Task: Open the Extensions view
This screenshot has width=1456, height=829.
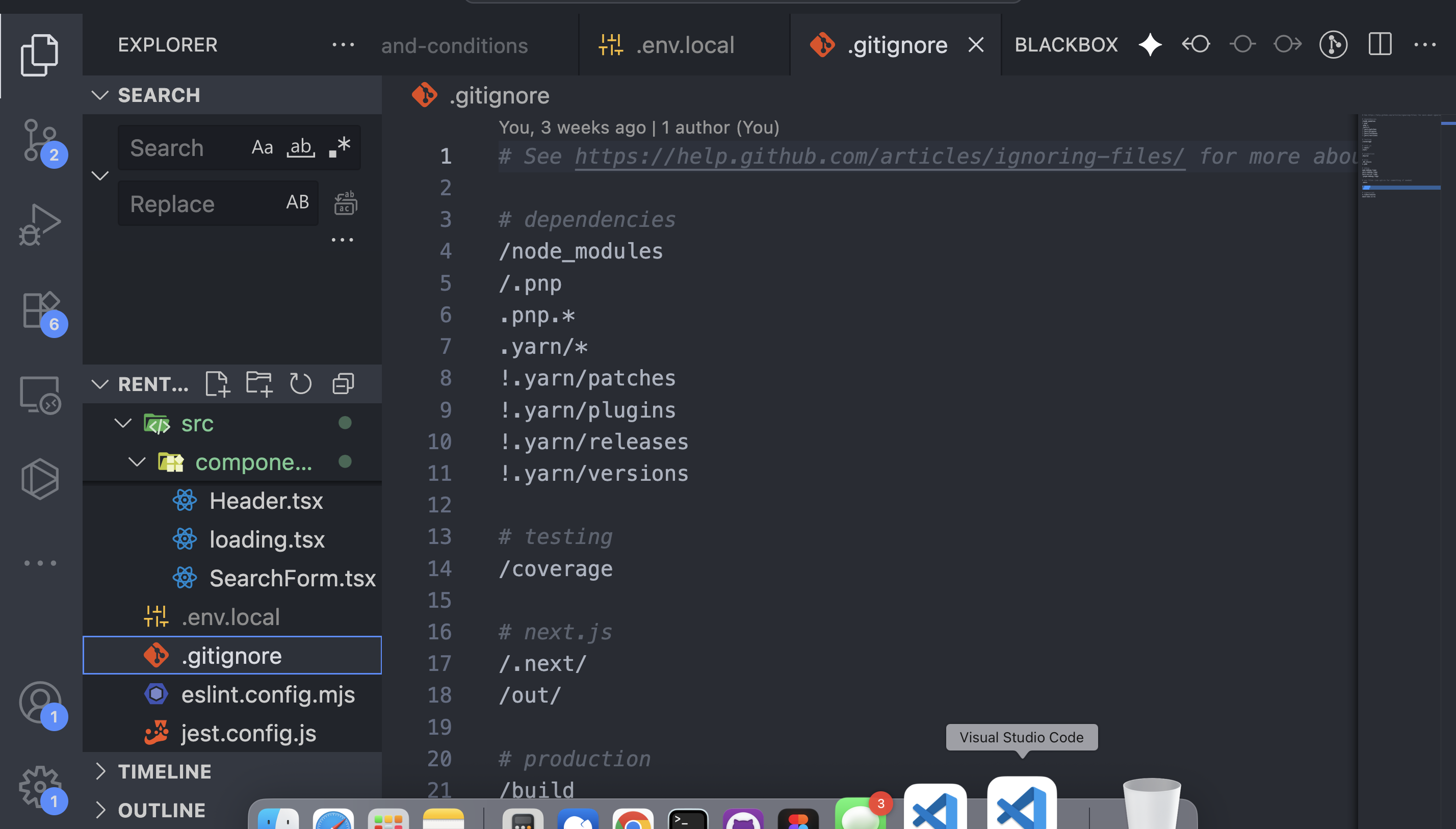Action: (x=40, y=310)
